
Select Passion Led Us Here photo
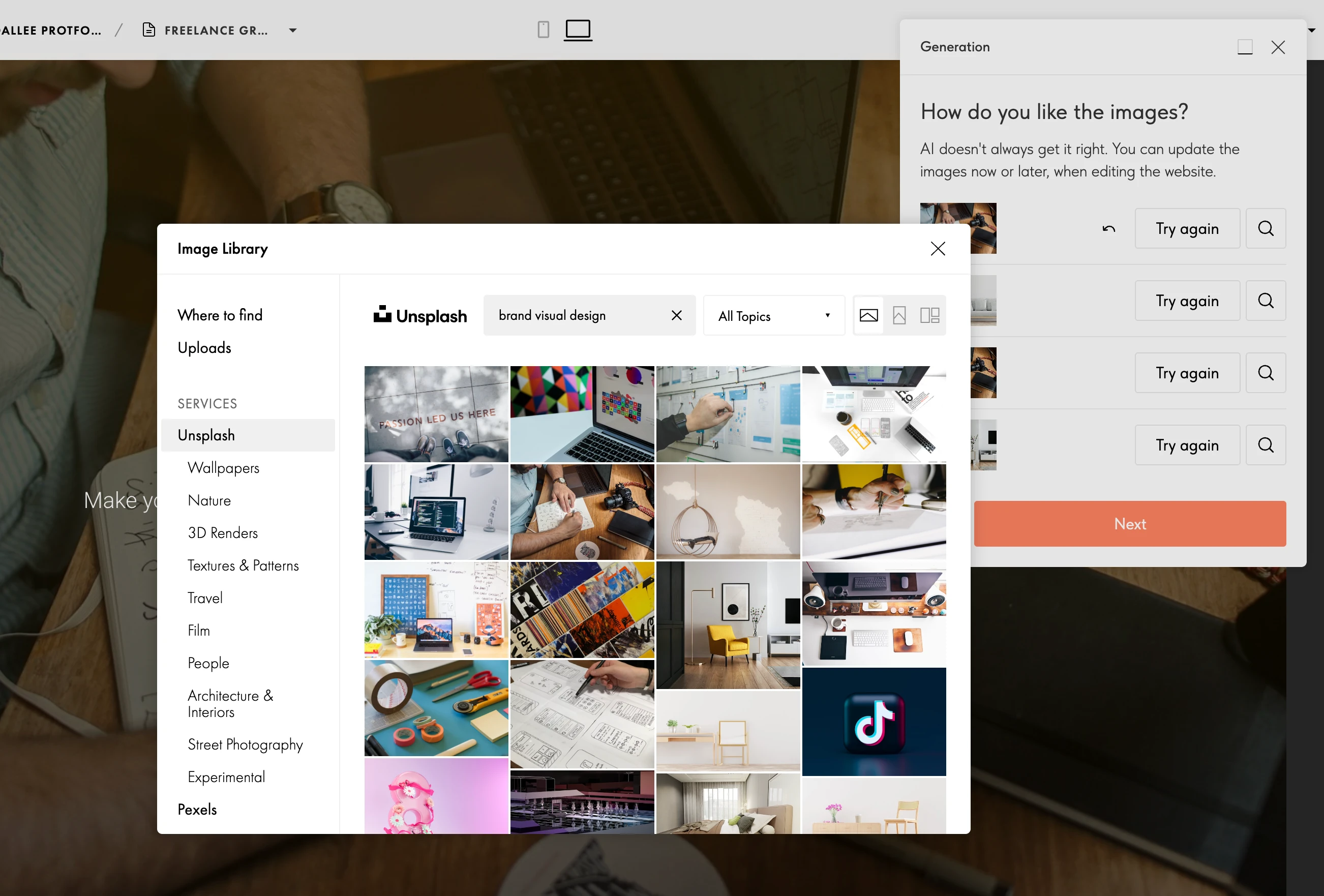pyautogui.click(x=436, y=414)
